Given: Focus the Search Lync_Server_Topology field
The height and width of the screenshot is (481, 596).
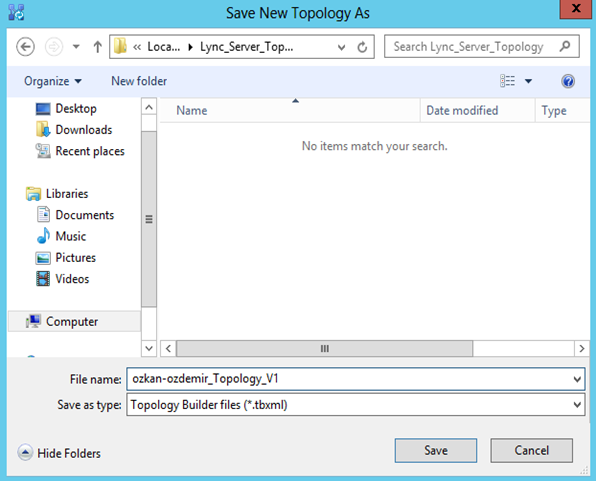Looking at the screenshot, I should [x=482, y=46].
